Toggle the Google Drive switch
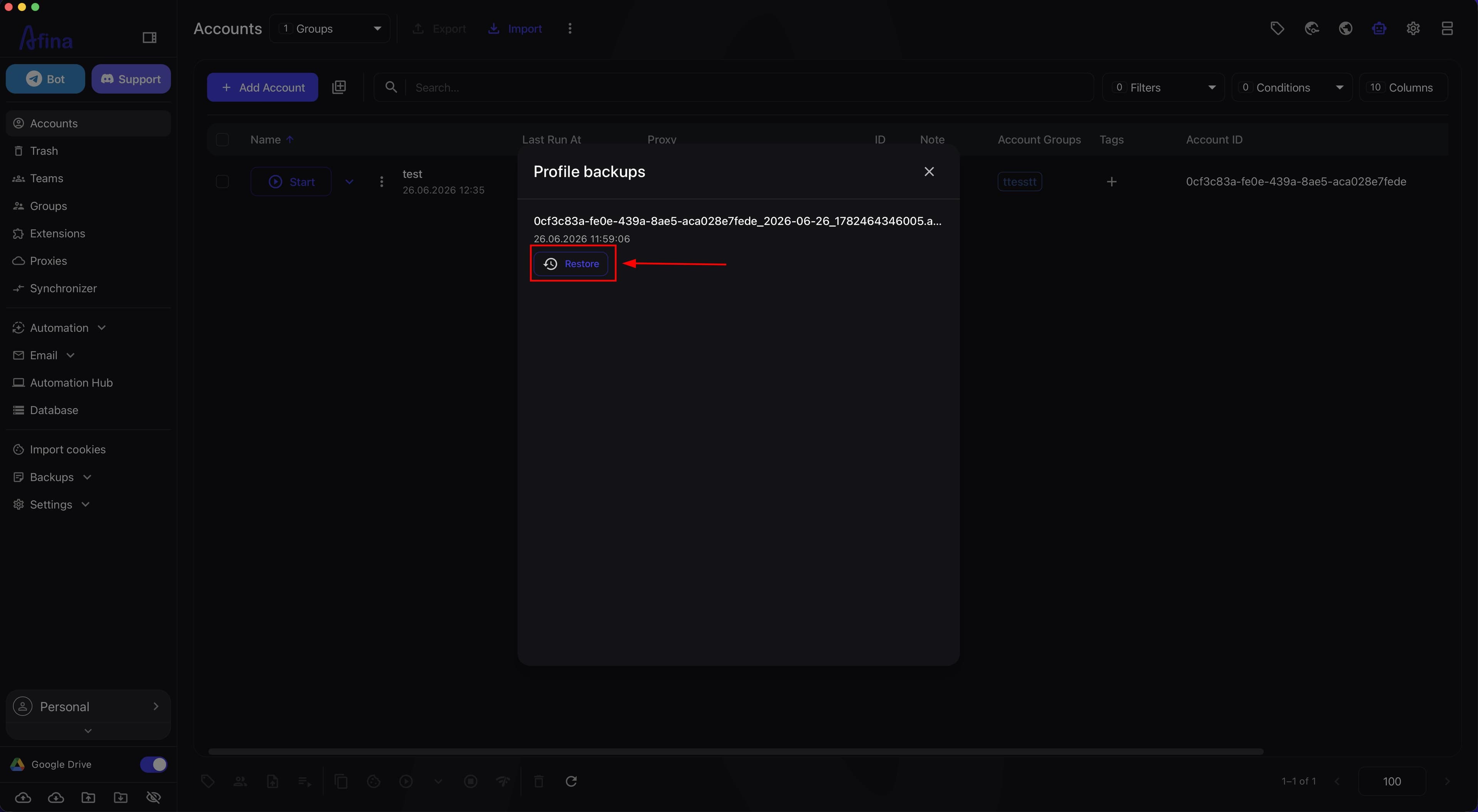The width and height of the screenshot is (1478, 812). pos(154,764)
